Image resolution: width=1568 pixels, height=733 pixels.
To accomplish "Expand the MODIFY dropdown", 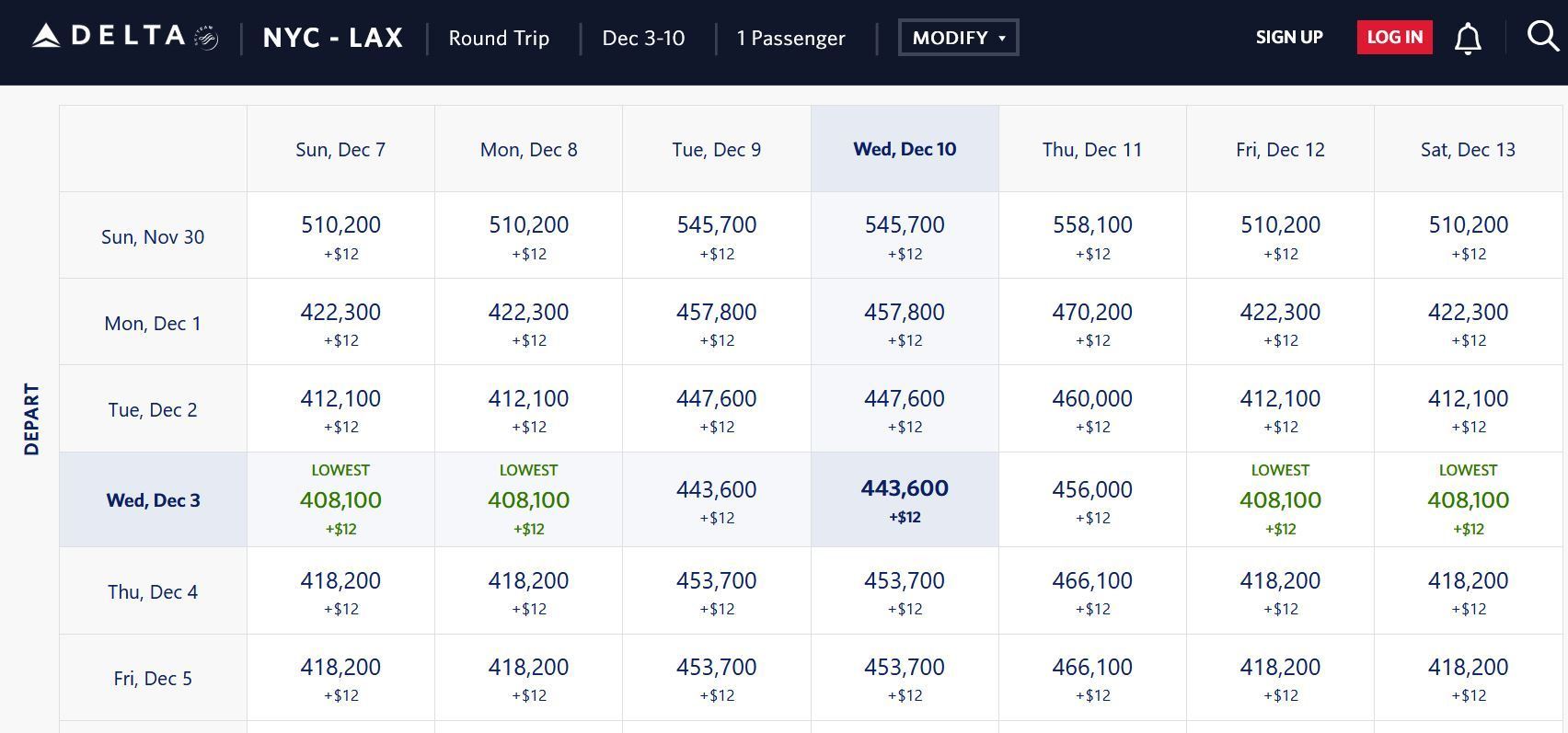I will pyautogui.click(x=958, y=38).
